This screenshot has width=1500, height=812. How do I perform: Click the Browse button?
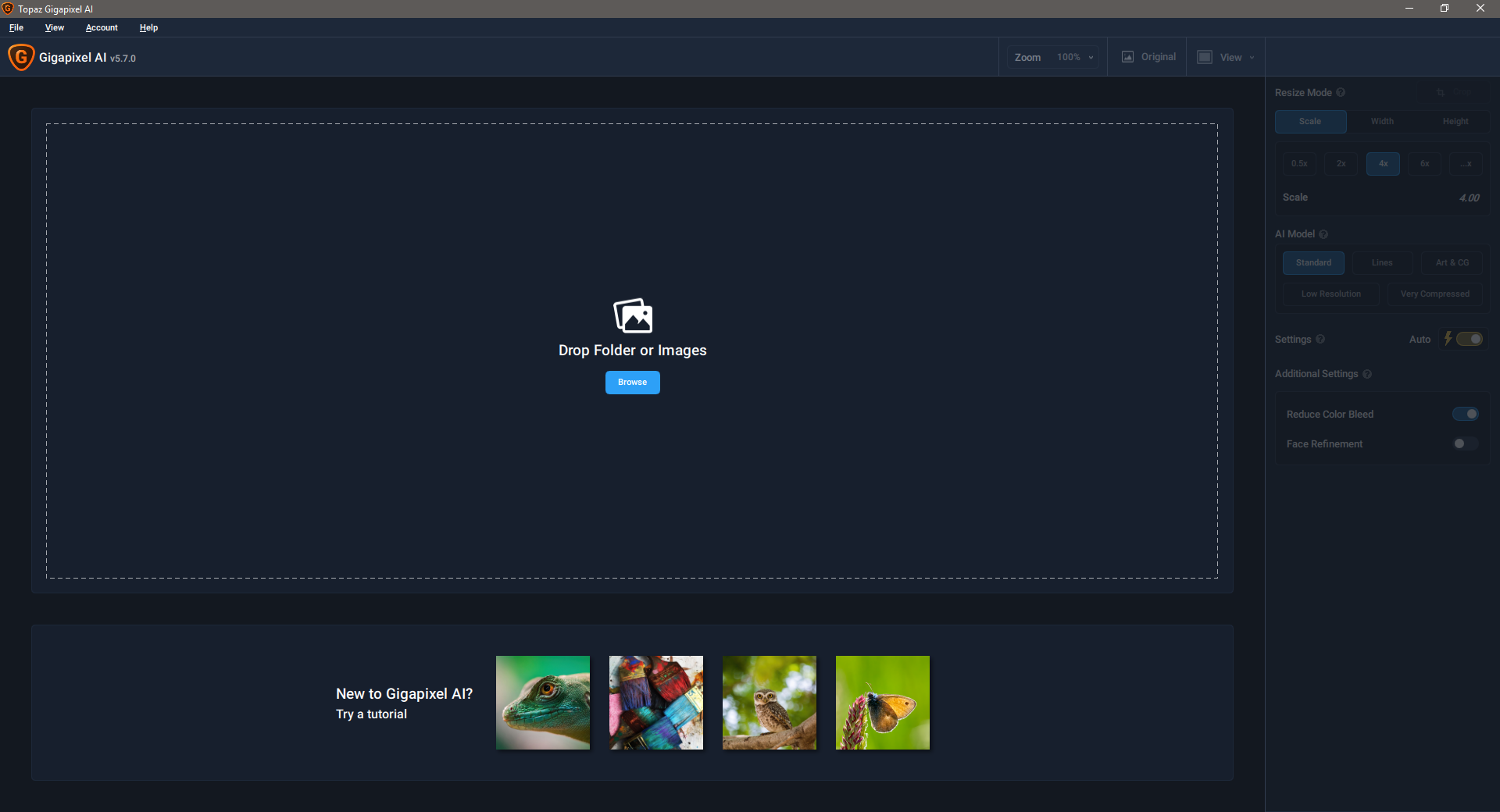click(633, 383)
